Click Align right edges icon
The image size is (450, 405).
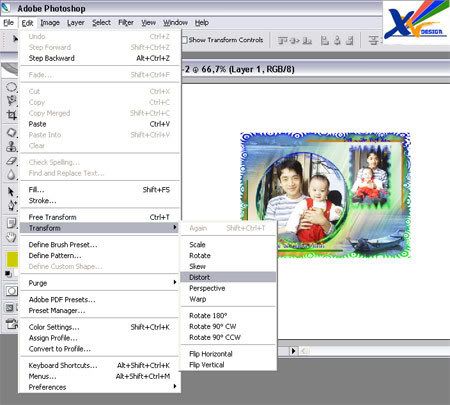click(349, 40)
